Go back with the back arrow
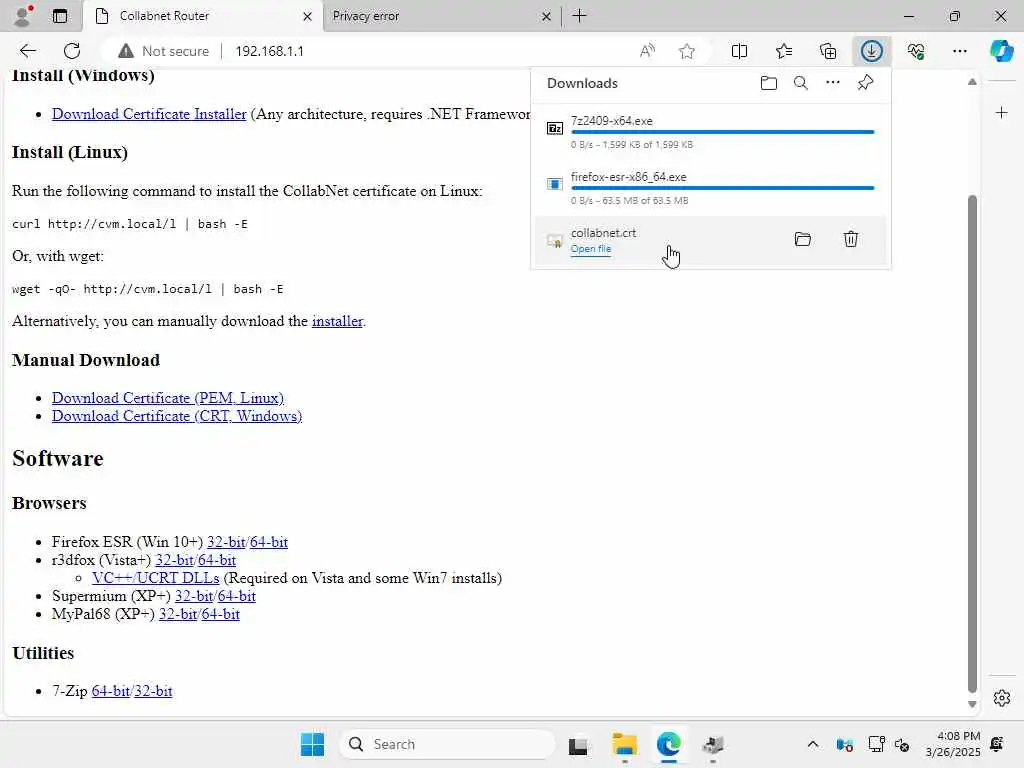The image size is (1024, 768). pos(27,51)
